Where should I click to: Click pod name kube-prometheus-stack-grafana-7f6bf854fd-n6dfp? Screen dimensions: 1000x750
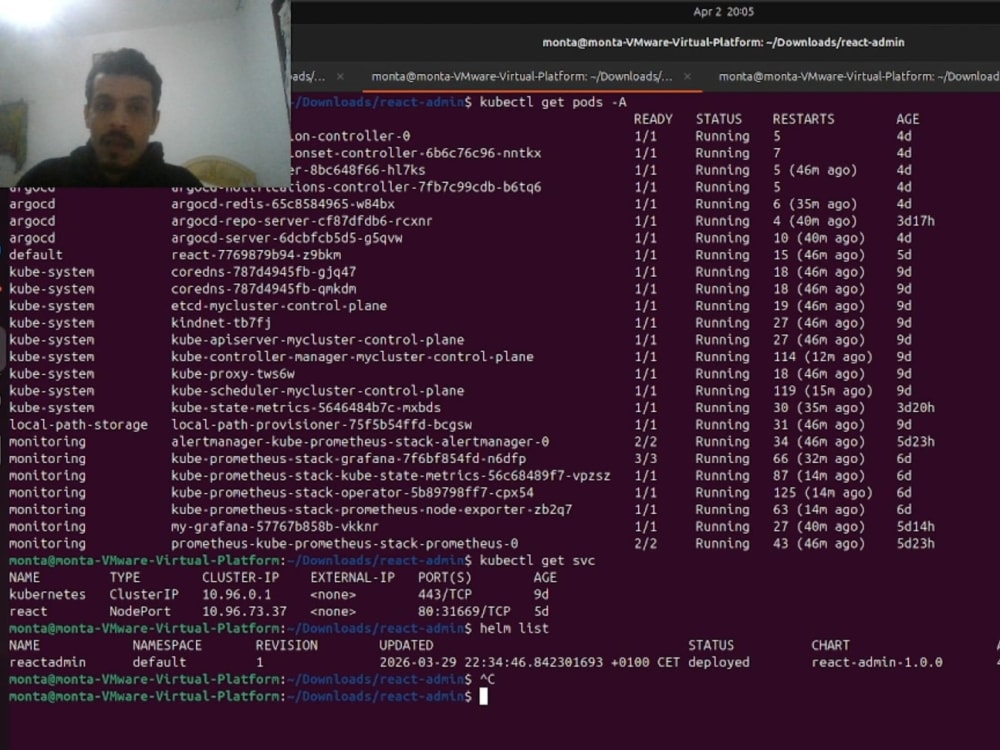click(x=348, y=459)
